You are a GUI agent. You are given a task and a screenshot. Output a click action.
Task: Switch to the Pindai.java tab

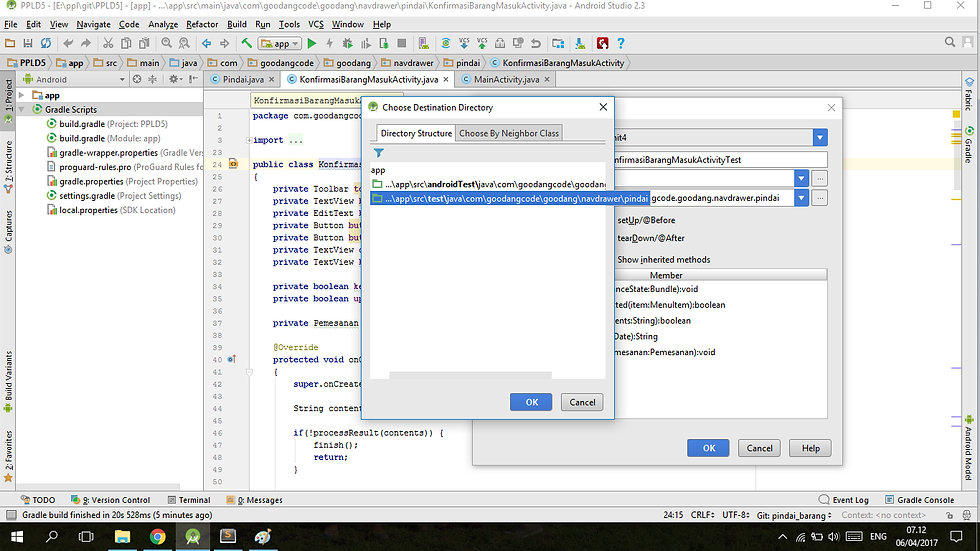(242, 79)
